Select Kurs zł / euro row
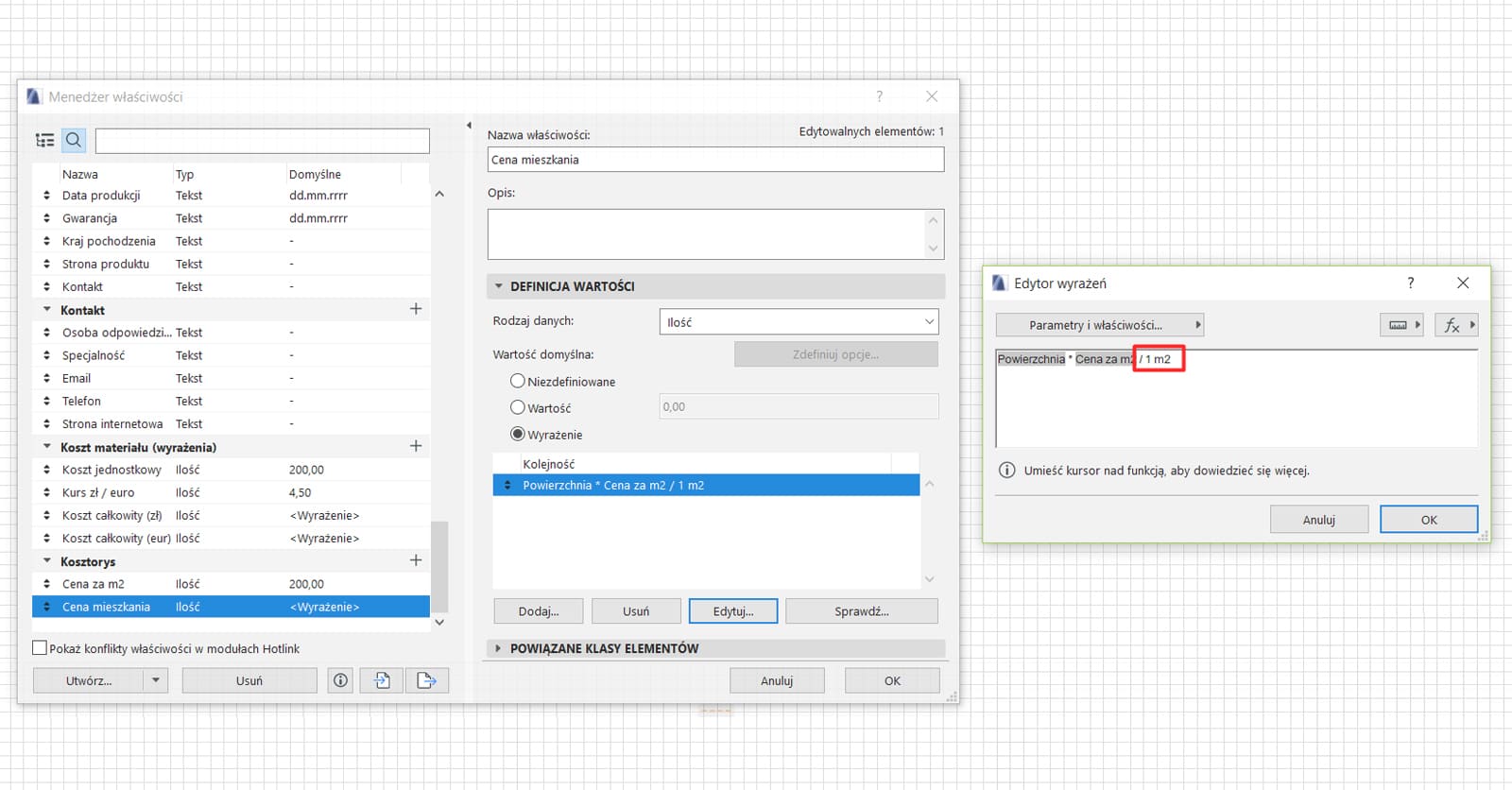Image resolution: width=1512 pixels, height=790 pixels. coord(231,492)
